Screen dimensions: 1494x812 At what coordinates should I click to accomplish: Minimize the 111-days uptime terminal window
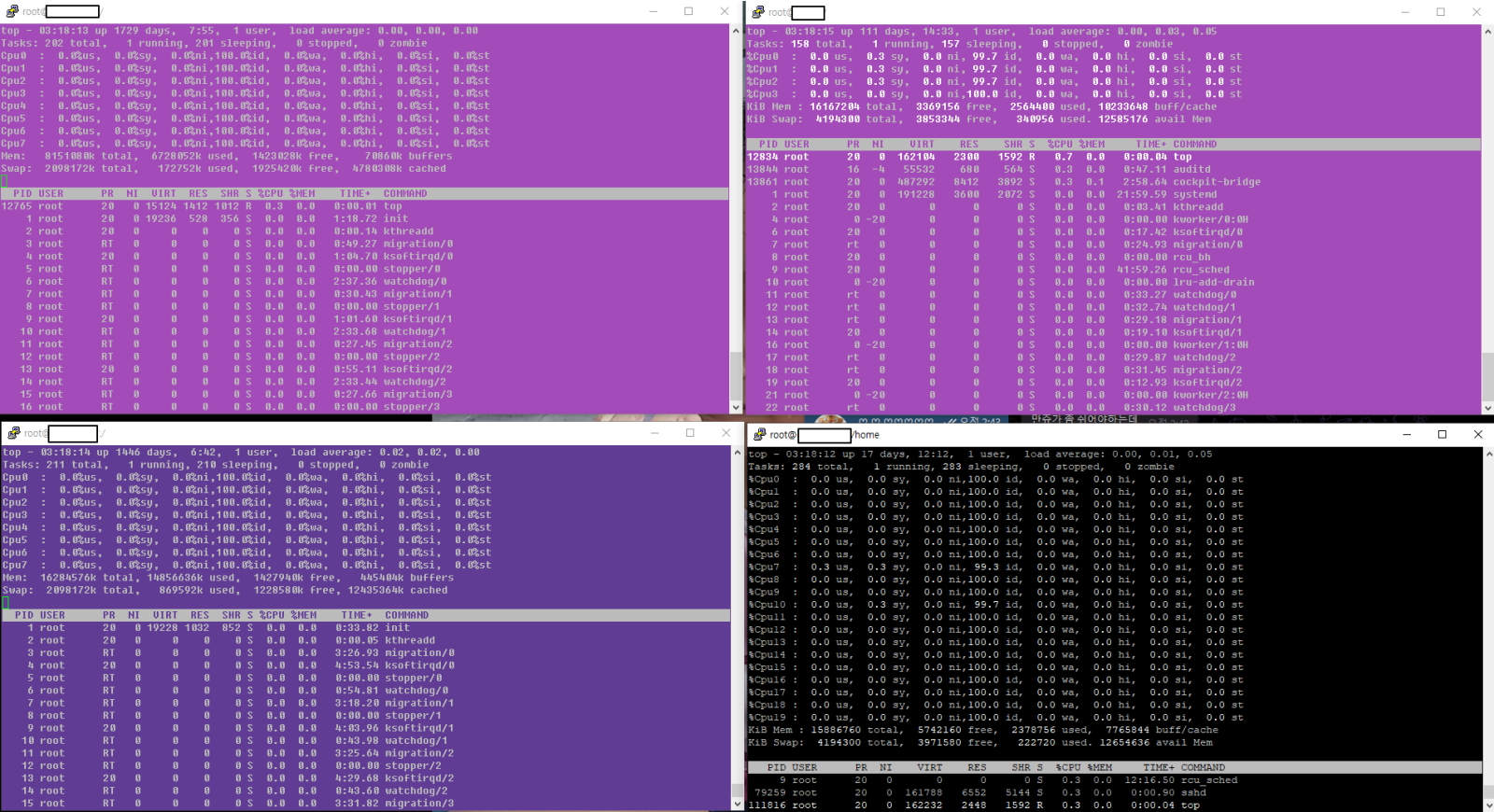tap(1404, 11)
